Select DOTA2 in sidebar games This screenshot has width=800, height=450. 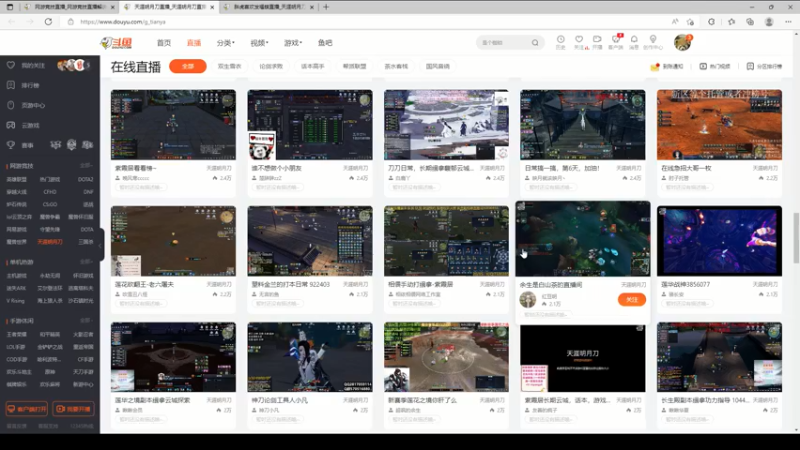click(x=85, y=180)
